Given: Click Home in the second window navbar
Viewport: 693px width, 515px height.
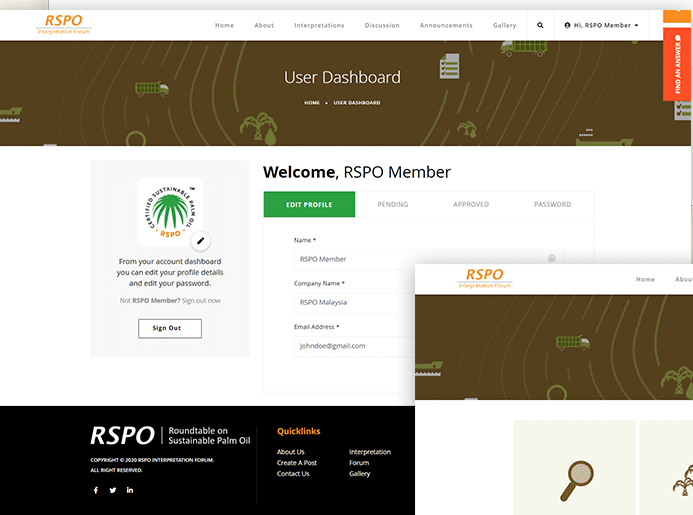Looking at the screenshot, I should pyautogui.click(x=645, y=279).
